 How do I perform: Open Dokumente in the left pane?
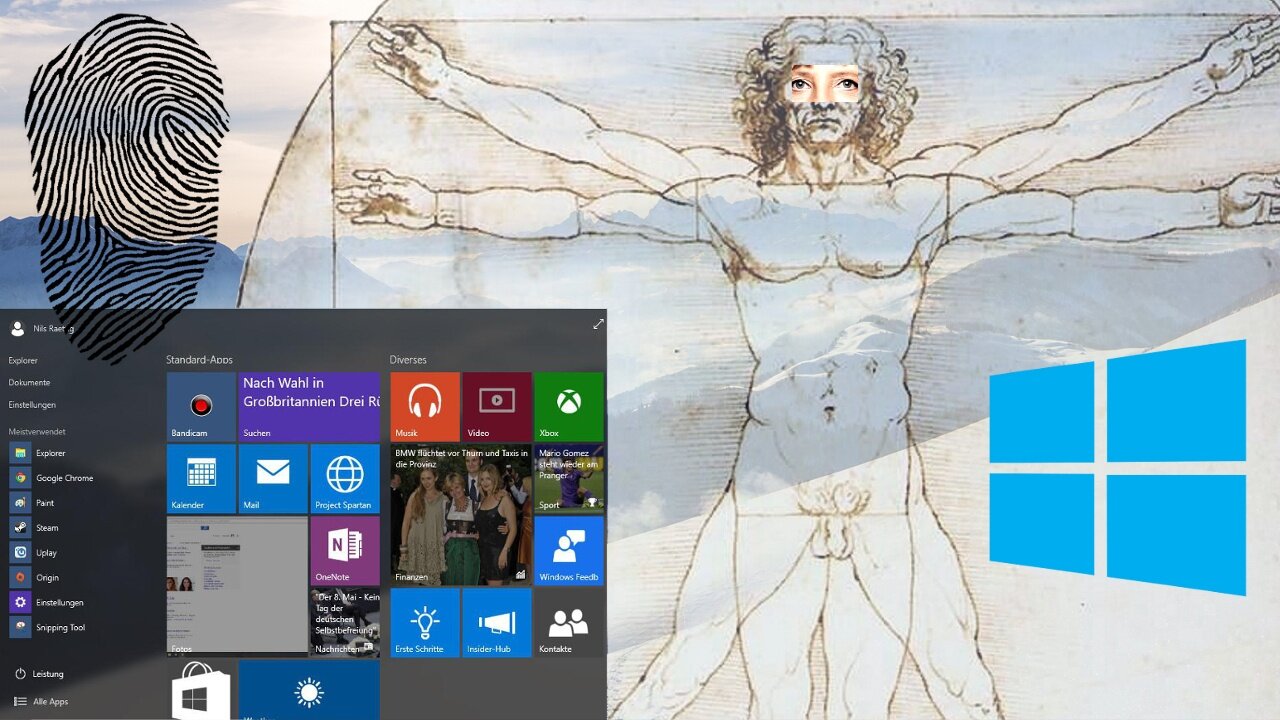click(x=29, y=383)
